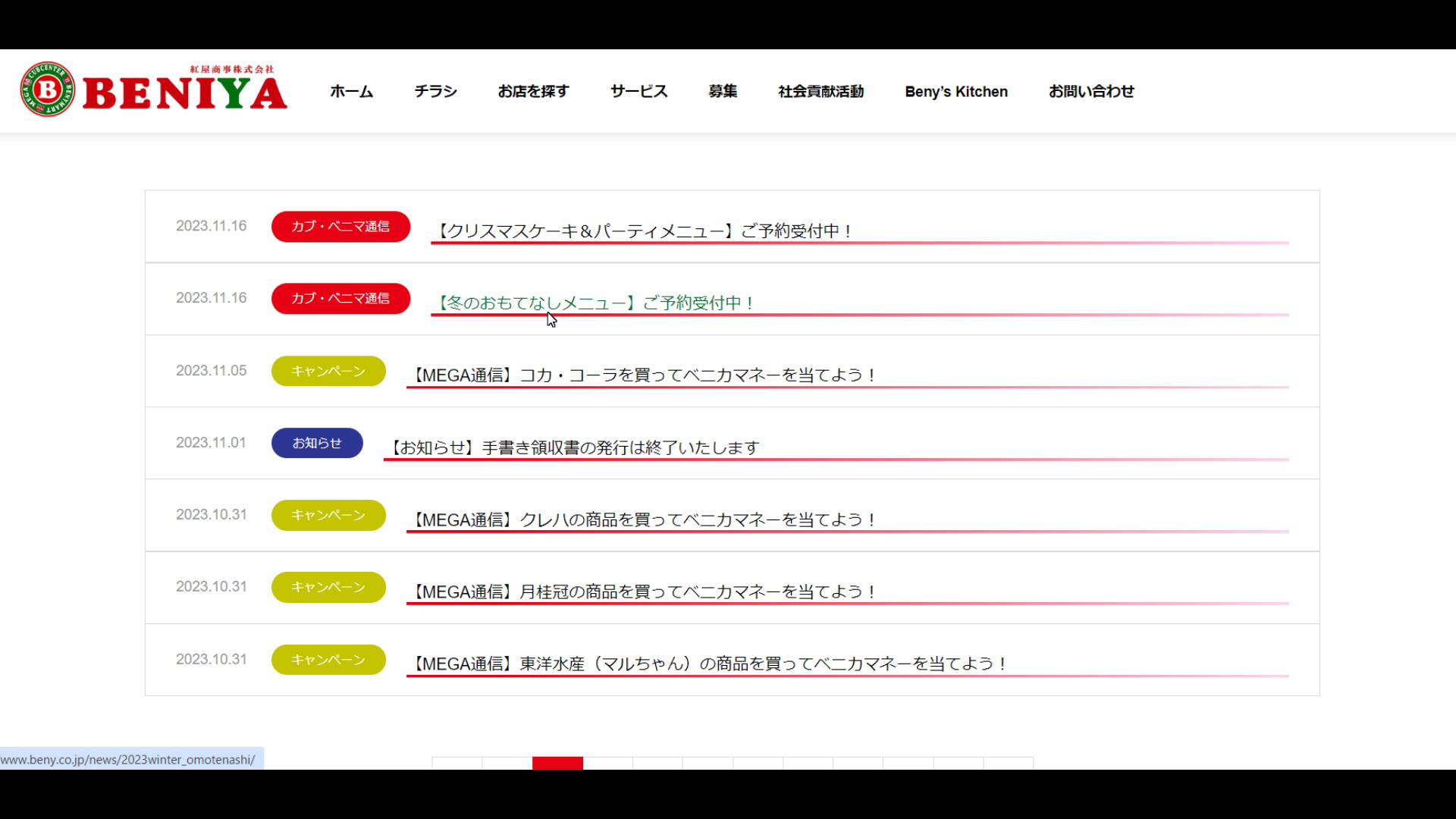Click yellow キャンペーン tag on Coca-Cola row
Viewport: 1456px width, 819px height.
pyautogui.click(x=328, y=371)
